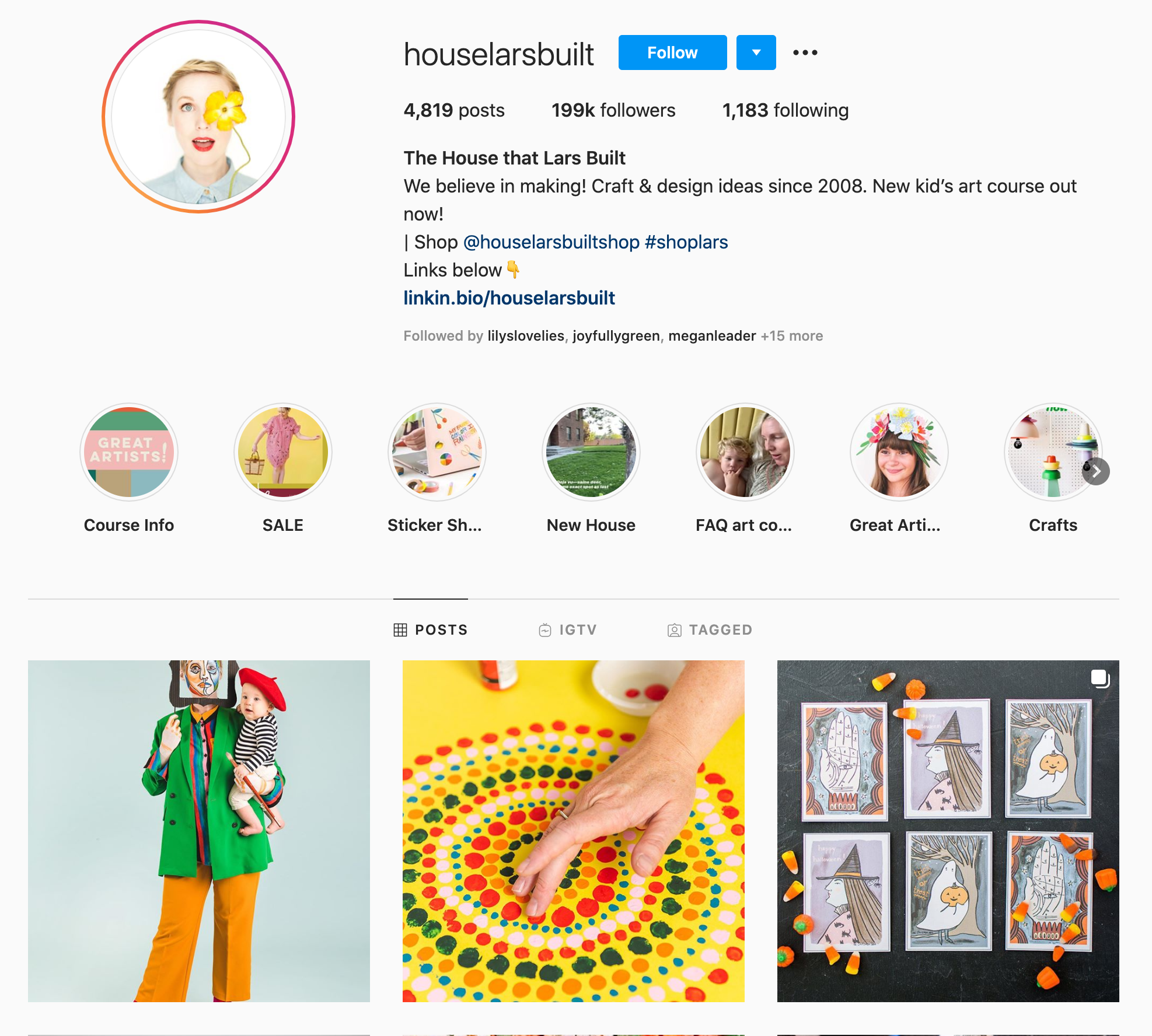Expand suggested accounts dropdown arrow beside Follow
This screenshot has width=1152, height=1036.
(x=756, y=52)
